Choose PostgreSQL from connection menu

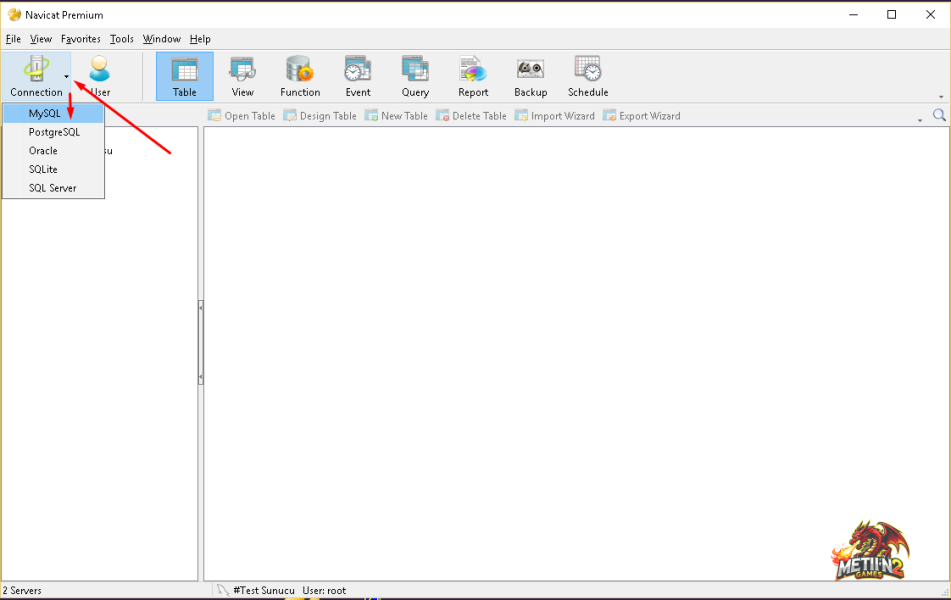point(53,132)
